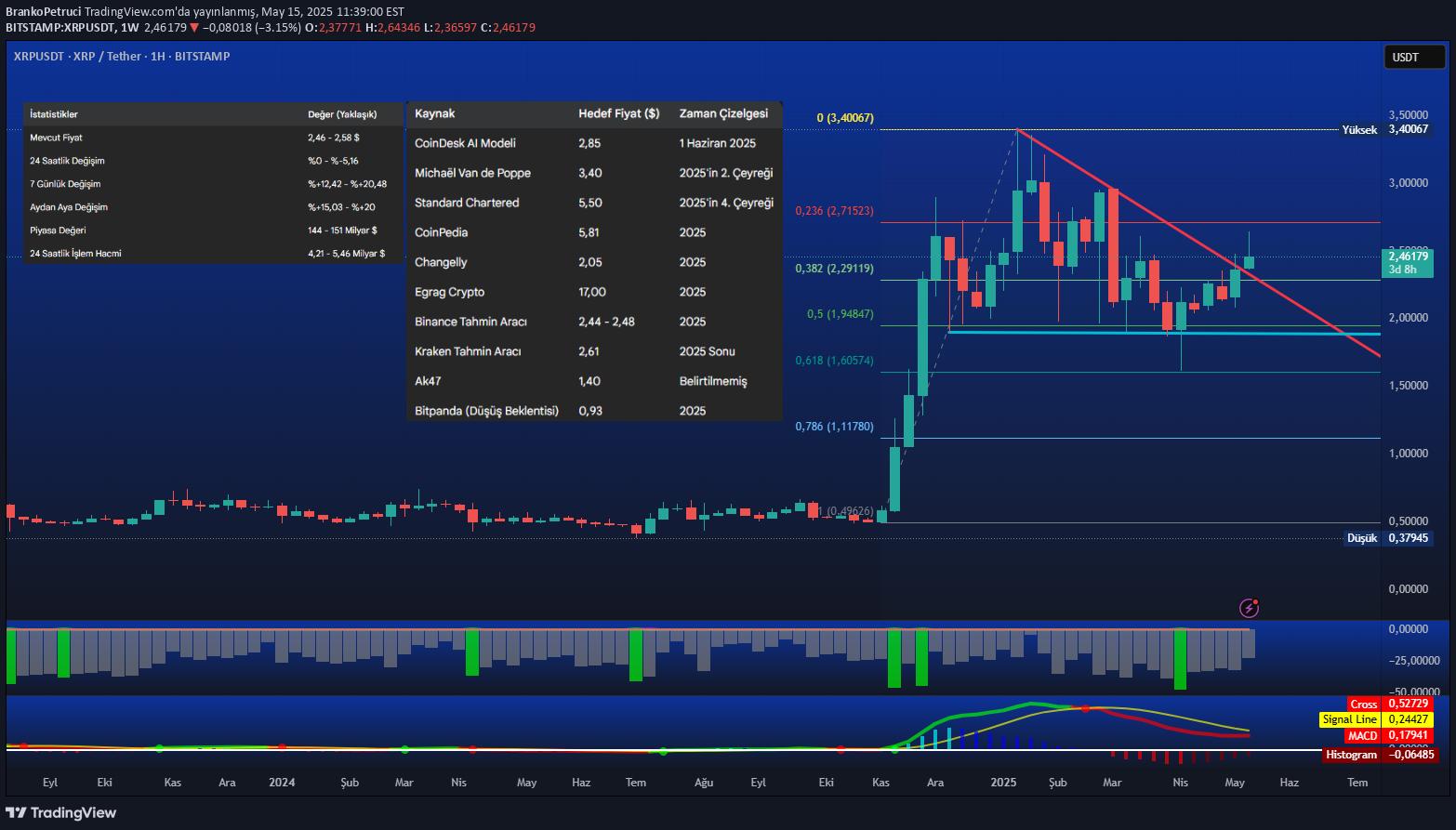Click the 2025'in 2. Çeyreği cell
1456x830 pixels.
726,173
